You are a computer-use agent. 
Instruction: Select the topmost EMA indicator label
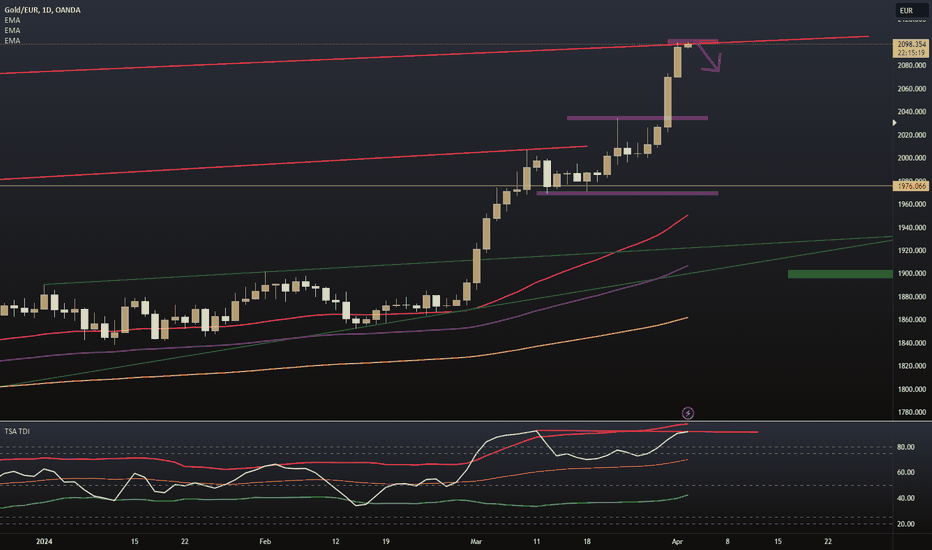tap(12, 20)
